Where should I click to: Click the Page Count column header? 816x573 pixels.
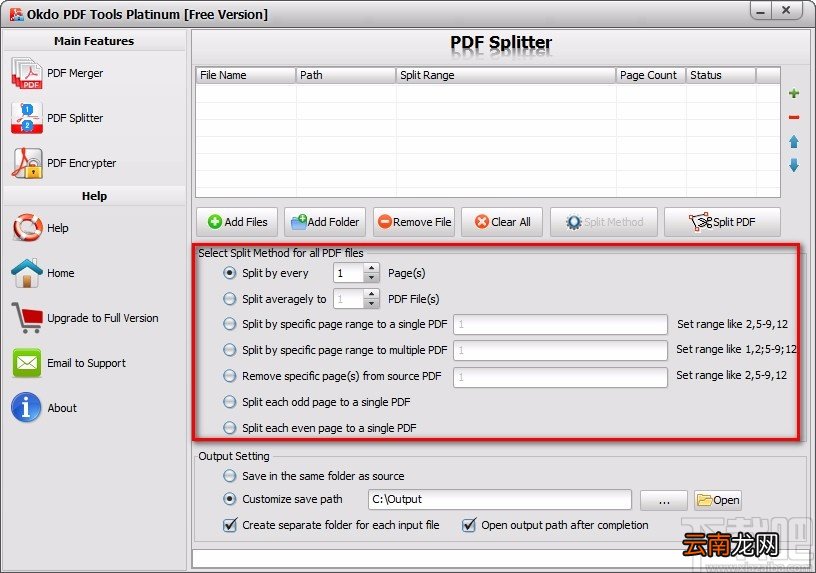point(651,75)
